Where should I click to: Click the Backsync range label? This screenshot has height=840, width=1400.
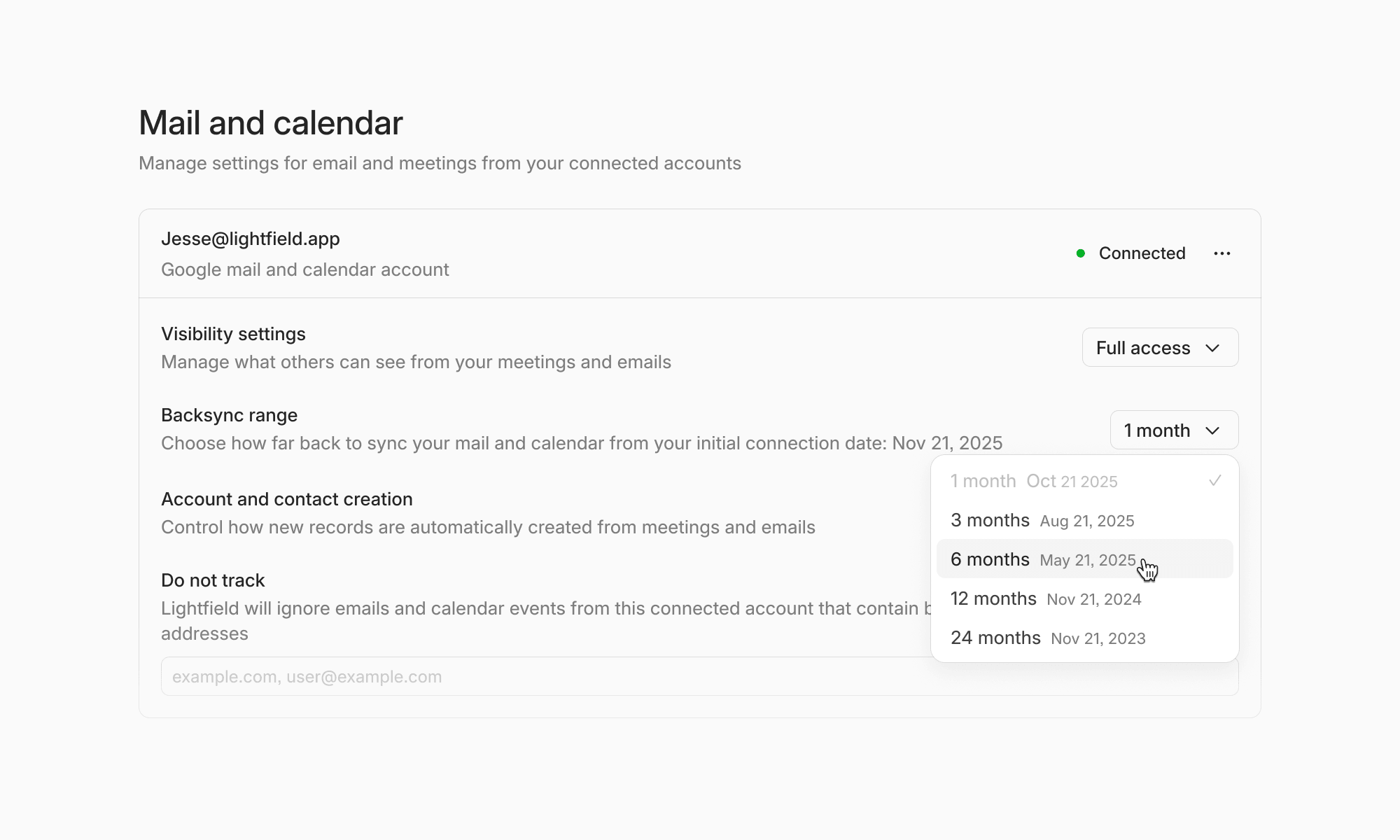tap(229, 415)
